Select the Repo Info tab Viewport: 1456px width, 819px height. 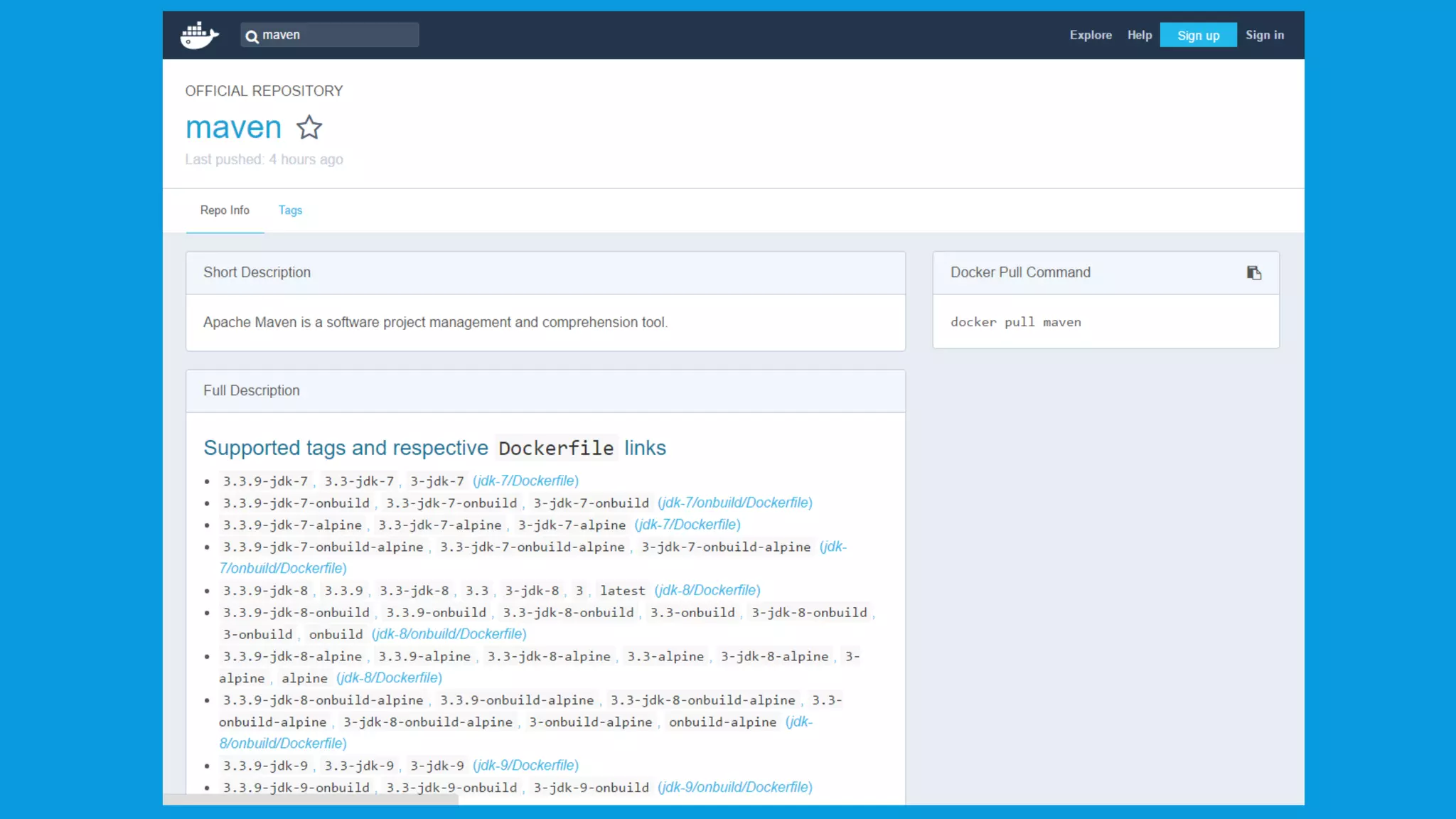(x=225, y=210)
